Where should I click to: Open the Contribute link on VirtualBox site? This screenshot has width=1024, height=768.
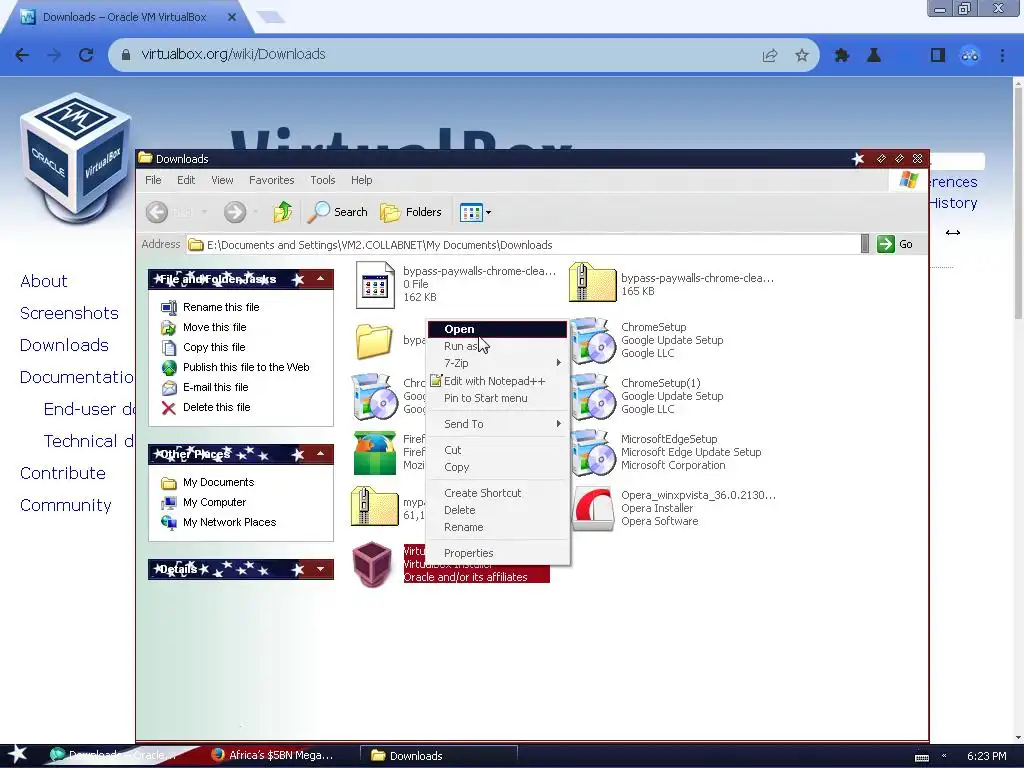click(63, 473)
